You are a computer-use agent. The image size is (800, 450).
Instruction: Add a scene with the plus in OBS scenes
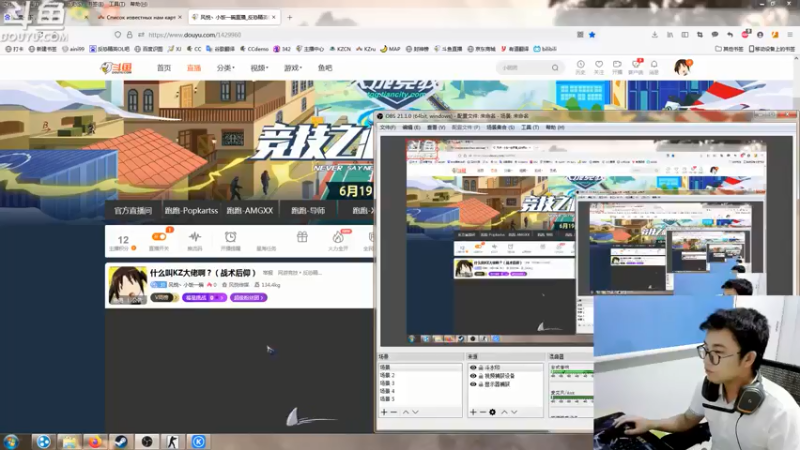point(384,412)
